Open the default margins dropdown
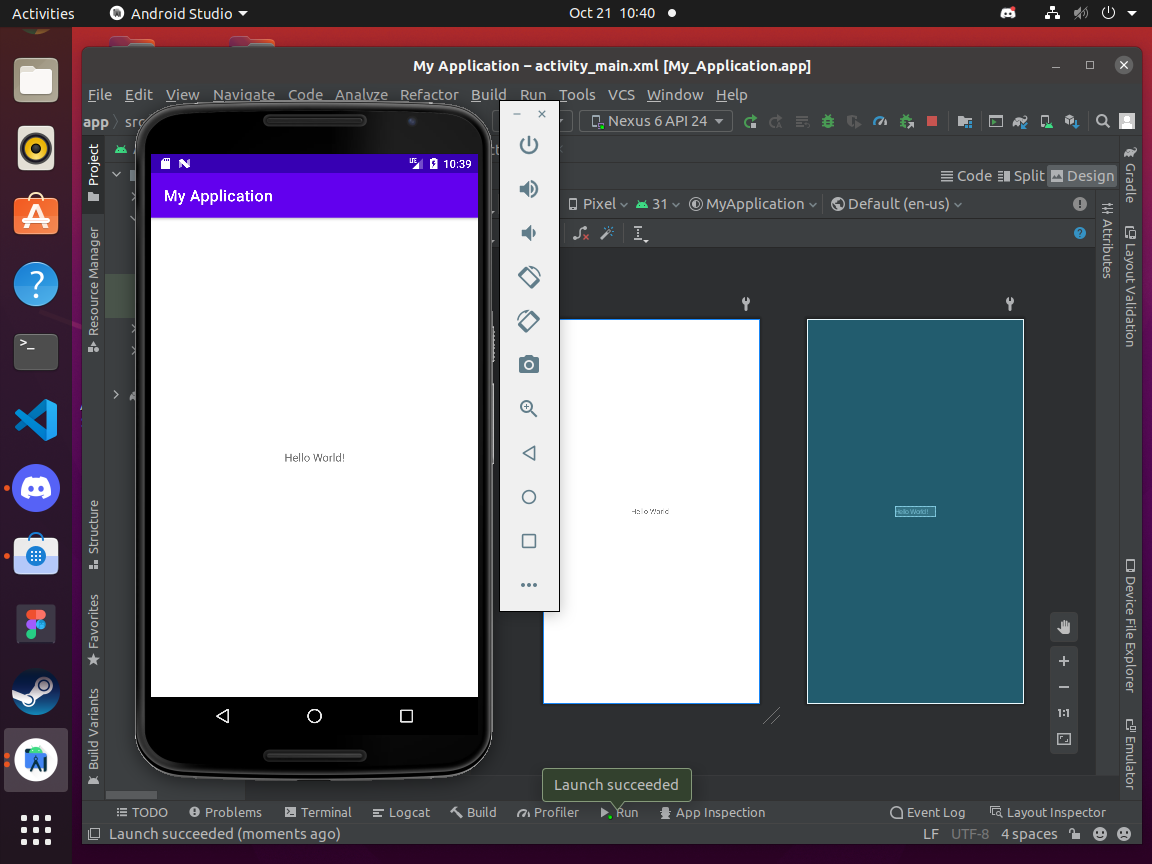Image resolution: width=1152 pixels, height=864 pixels. (x=641, y=234)
